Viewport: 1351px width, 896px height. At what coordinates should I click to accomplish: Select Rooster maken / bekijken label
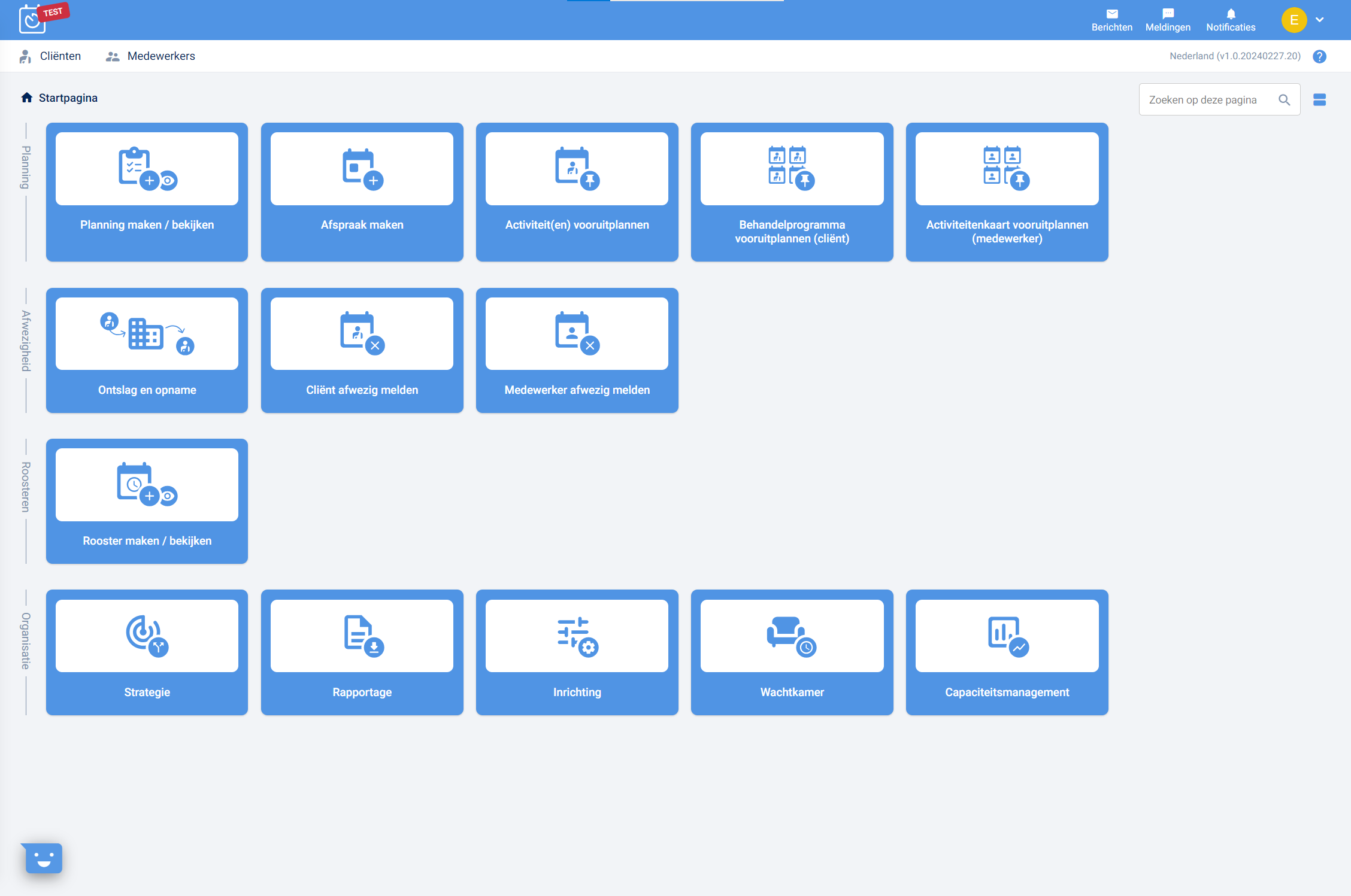(147, 541)
